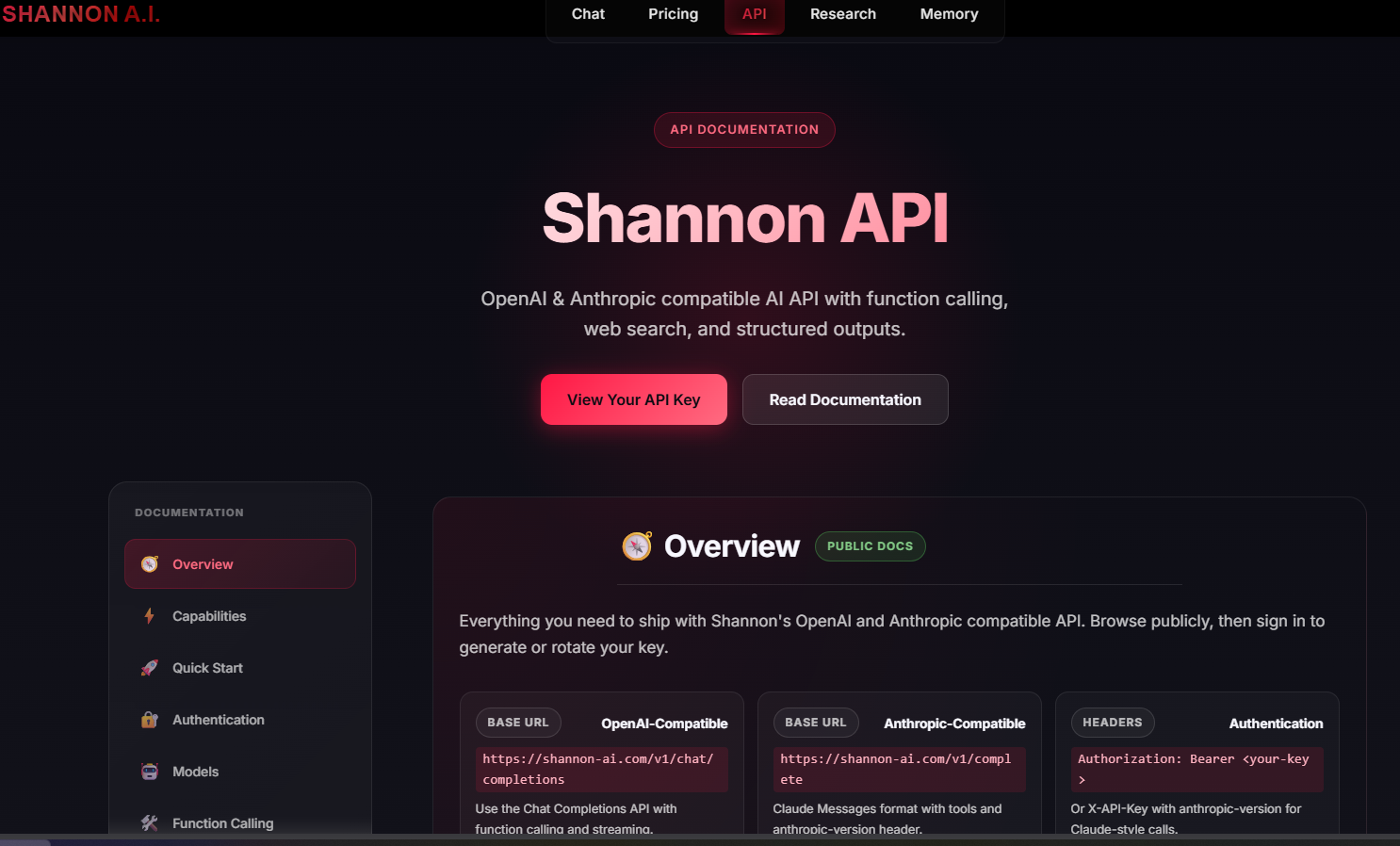The height and width of the screenshot is (846, 1400).
Task: Click the View Your API Key button
Action: click(x=633, y=399)
